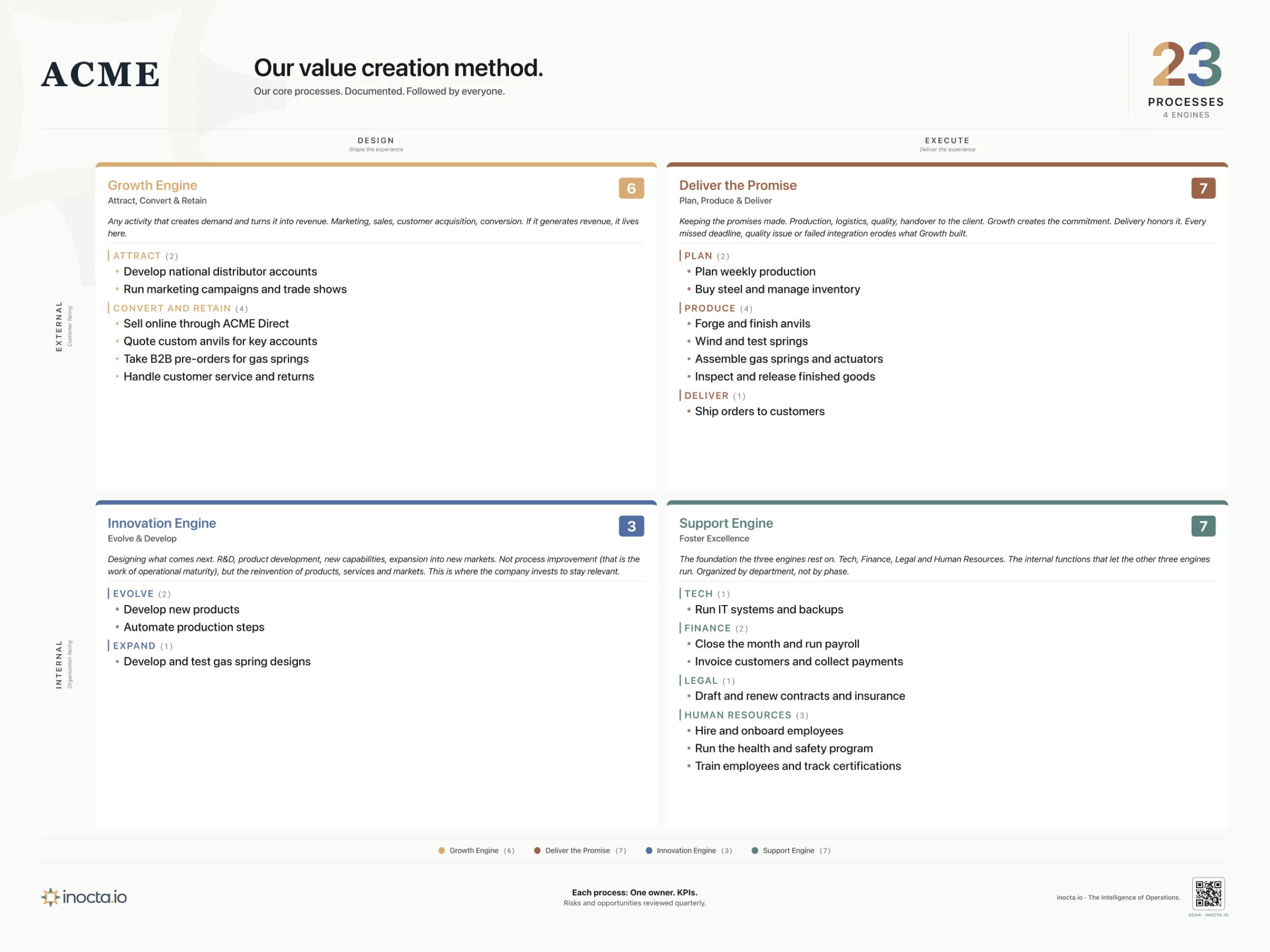Click the Growth Engine count badge 6
The height and width of the screenshot is (952, 1270).
[631, 188]
